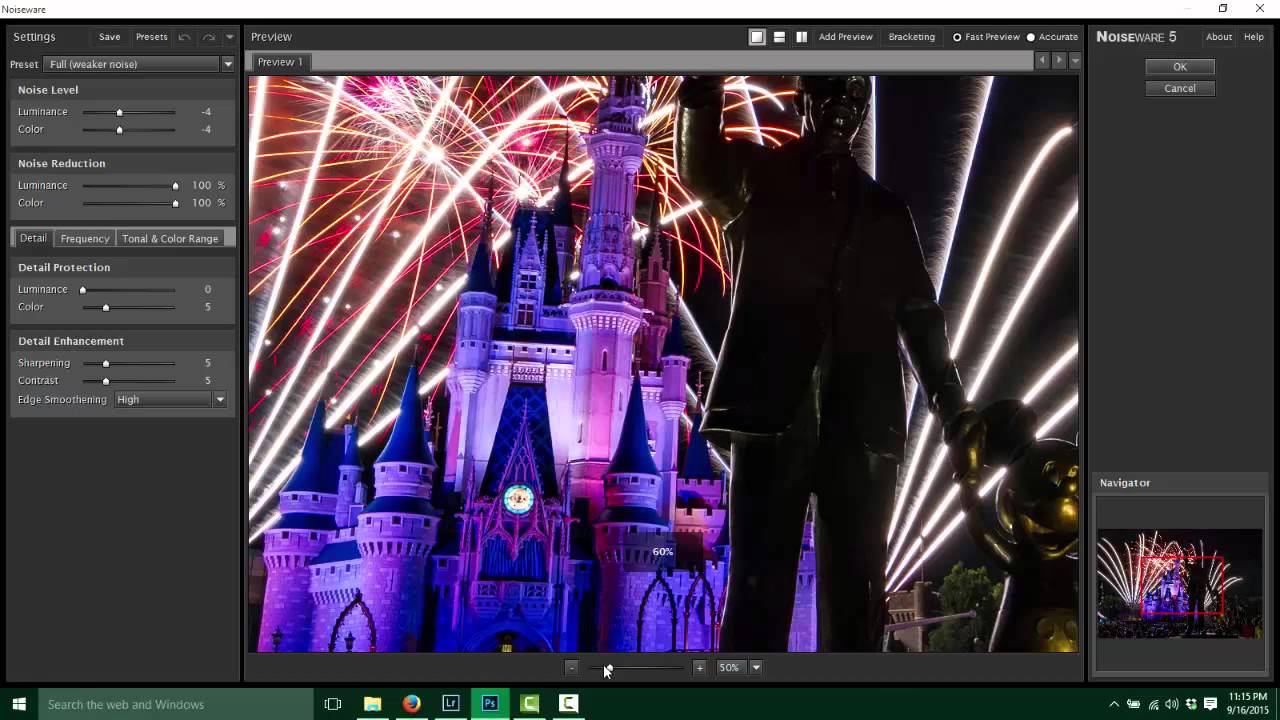Switch to Photoshop on taskbar
Viewport: 1280px width, 720px height.
[490, 704]
